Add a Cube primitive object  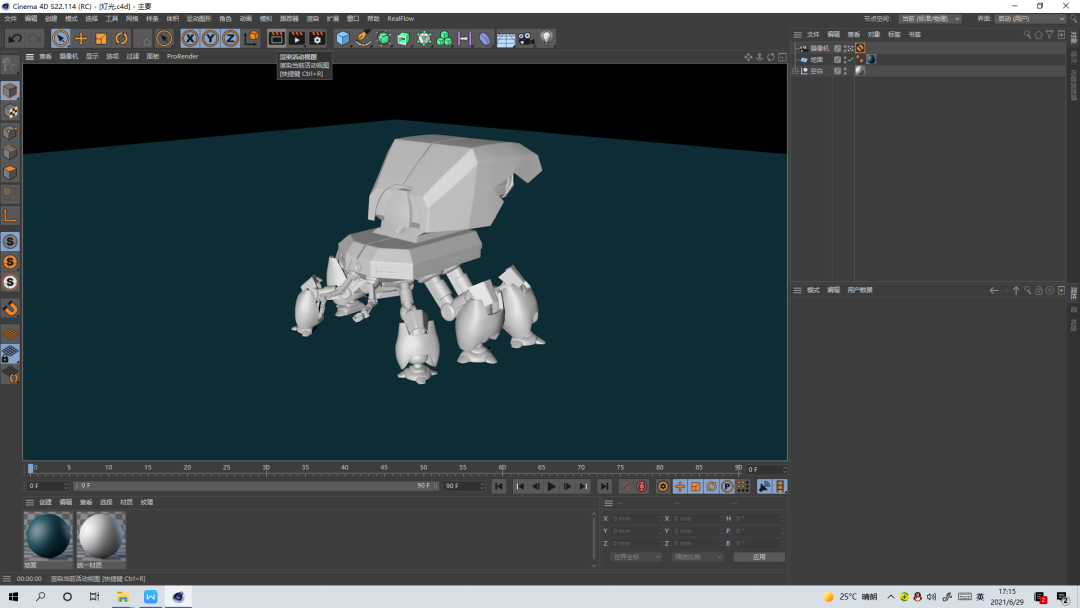click(342, 39)
